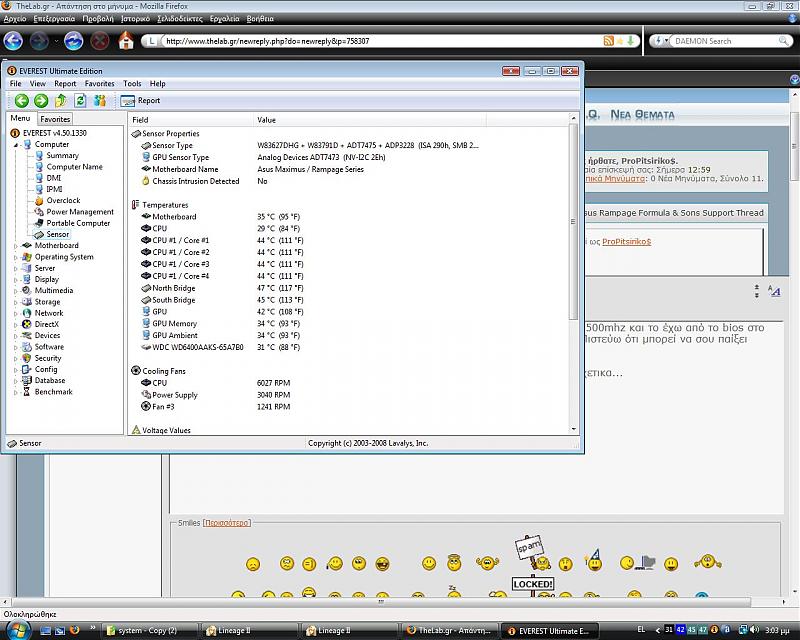Open the Firefox Ιστορικό menu

135,19
